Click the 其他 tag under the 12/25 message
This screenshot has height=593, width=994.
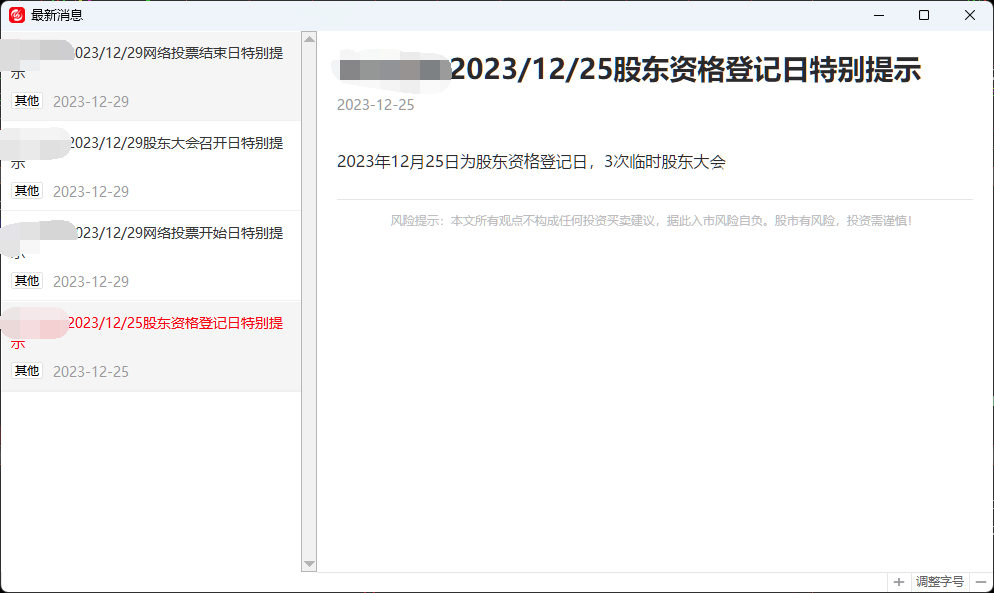click(26, 371)
